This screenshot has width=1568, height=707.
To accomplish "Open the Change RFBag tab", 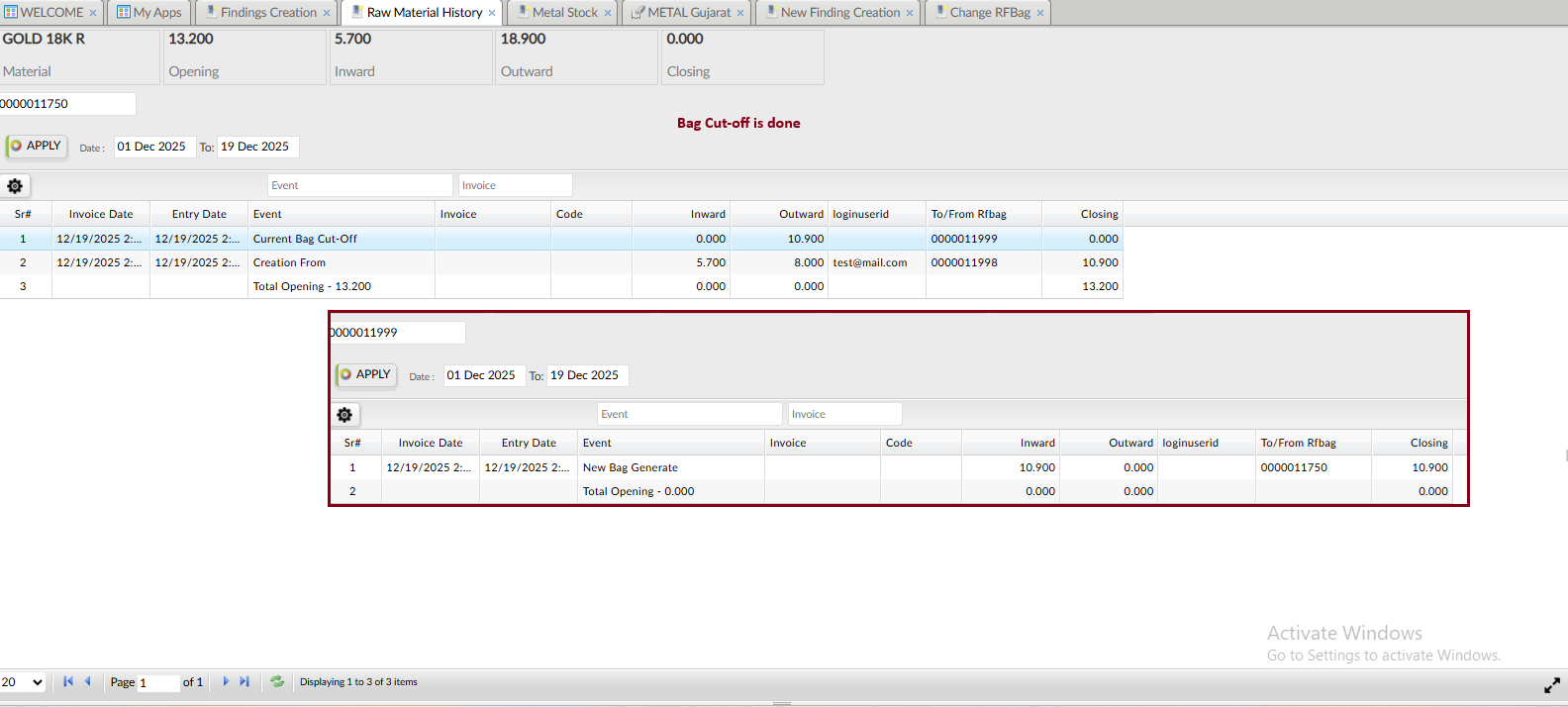I will click(989, 13).
